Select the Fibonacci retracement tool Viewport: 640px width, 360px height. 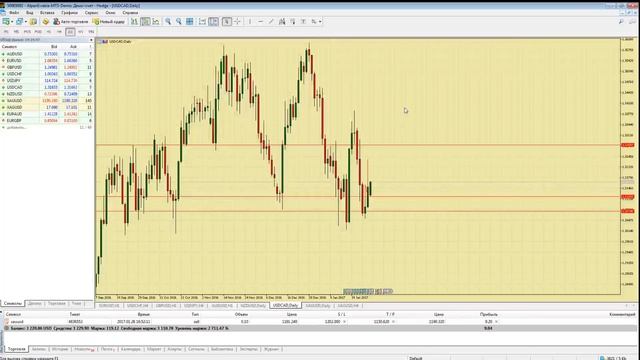click(293, 21)
